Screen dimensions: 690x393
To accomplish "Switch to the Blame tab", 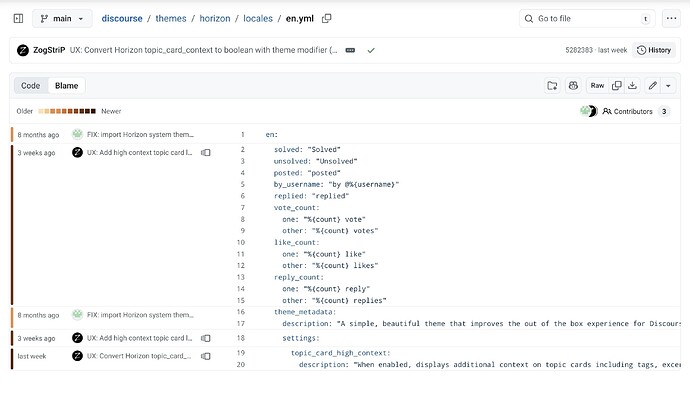I will [x=66, y=86].
